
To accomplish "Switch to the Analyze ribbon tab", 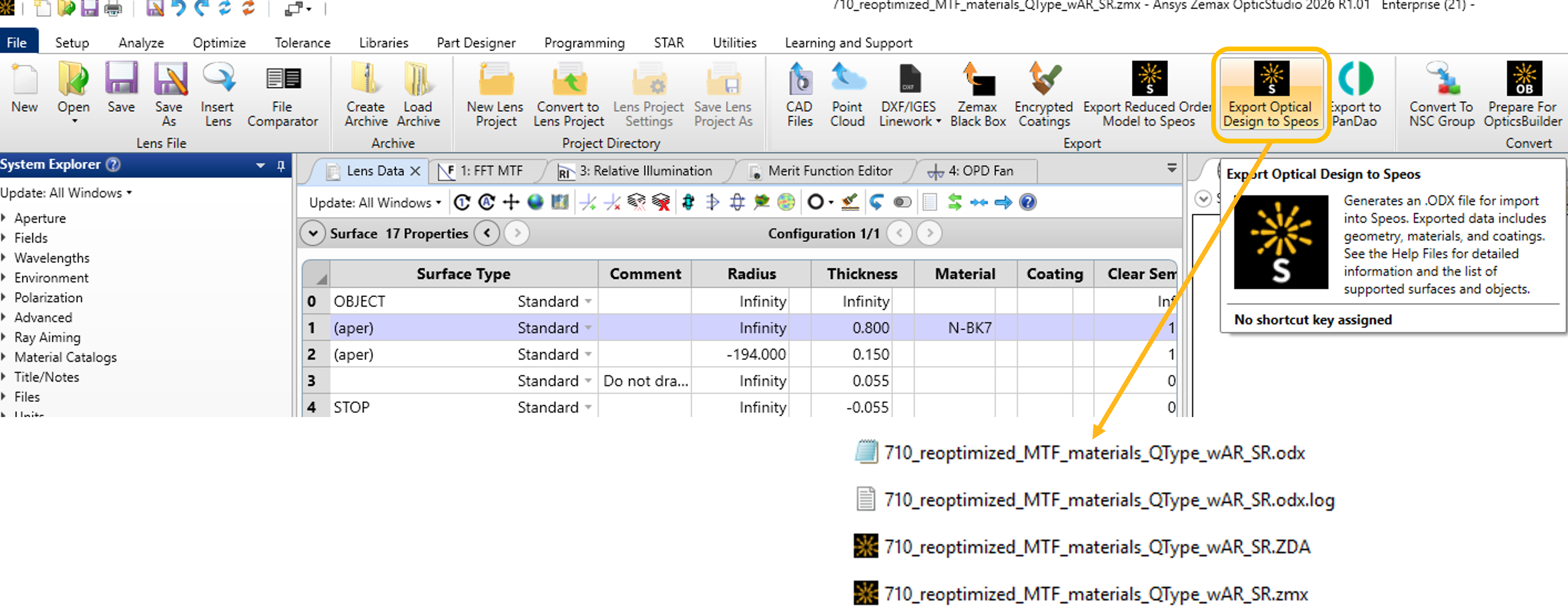I will [x=141, y=43].
